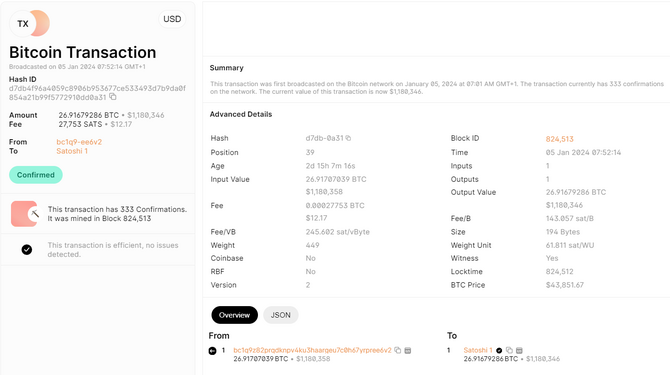Click the square icon after Satoshi 1
670x375 pixels.
click(519, 350)
